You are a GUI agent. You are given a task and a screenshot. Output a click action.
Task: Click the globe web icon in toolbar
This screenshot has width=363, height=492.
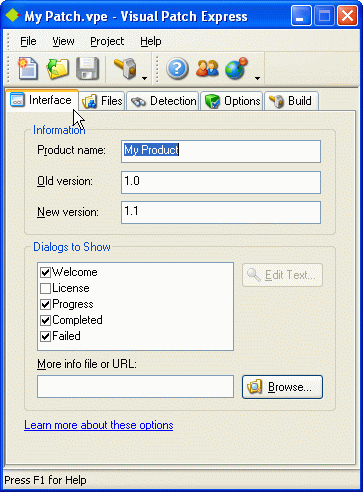[236, 69]
